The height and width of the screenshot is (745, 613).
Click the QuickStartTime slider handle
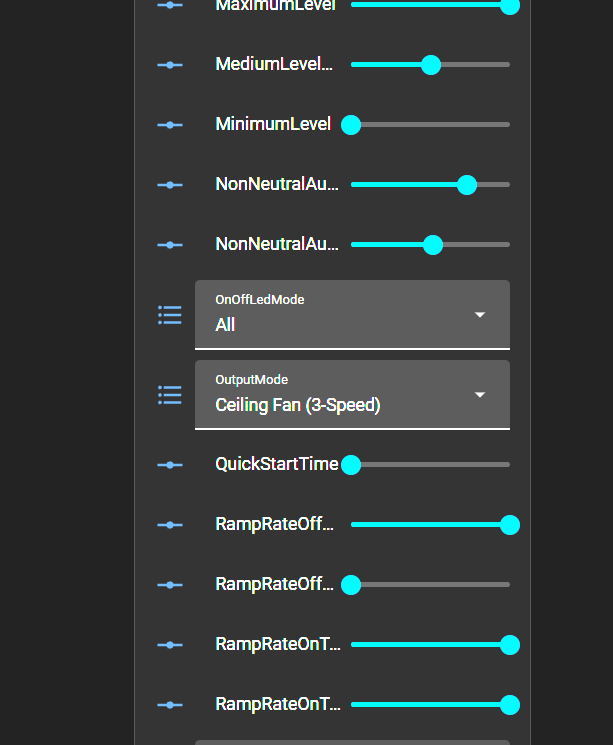coord(351,465)
